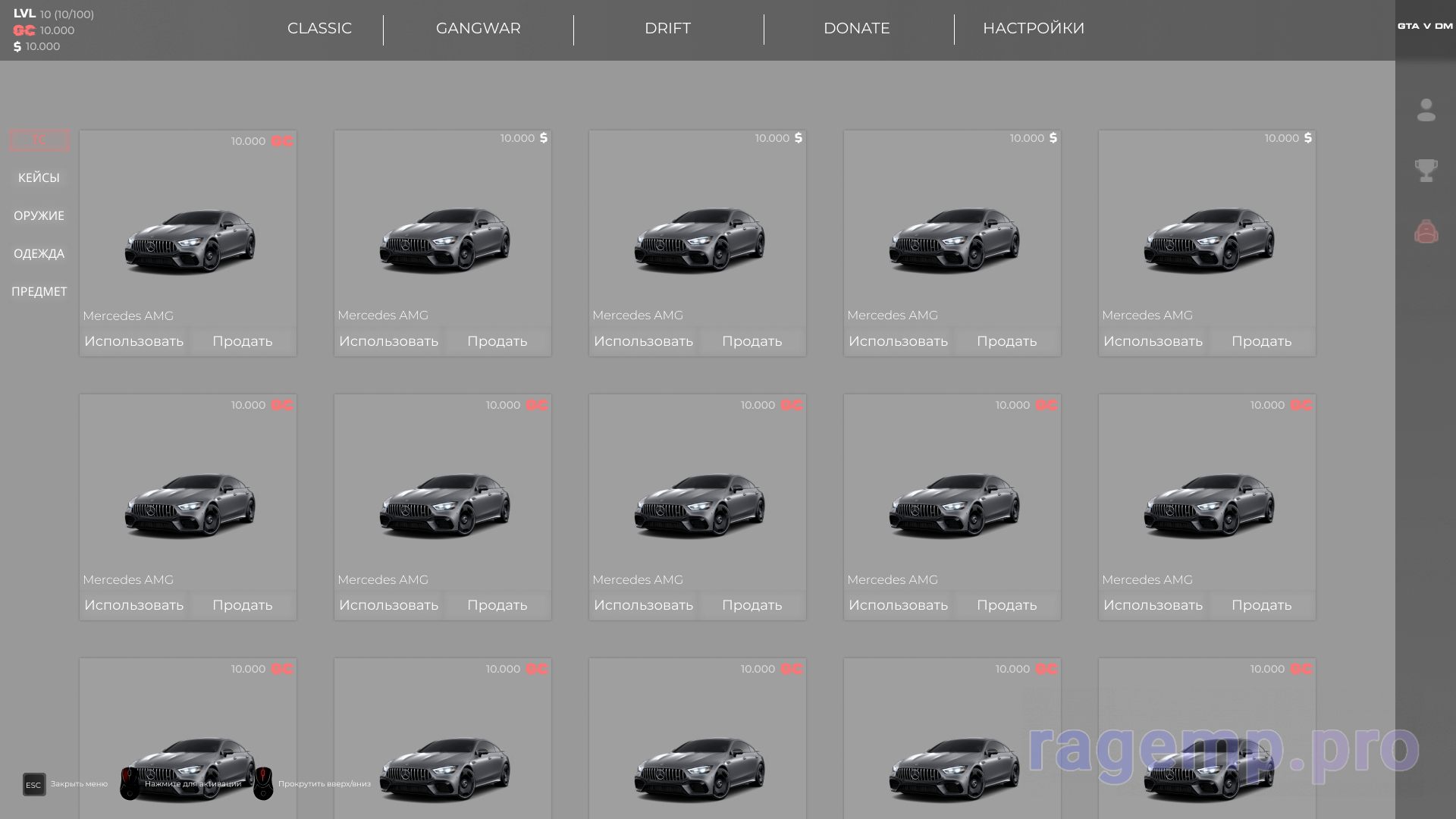Click the left-click mouse hint icon
Image resolution: width=1456 pixels, height=819 pixels.
[130, 783]
